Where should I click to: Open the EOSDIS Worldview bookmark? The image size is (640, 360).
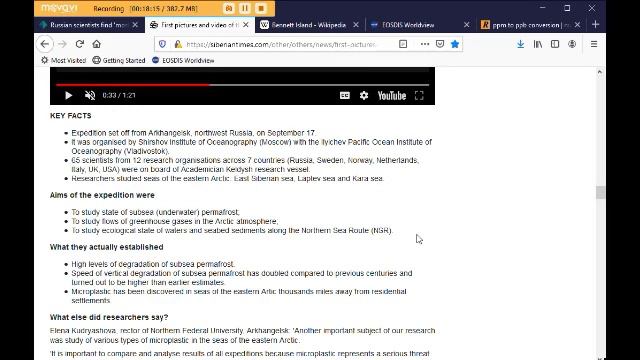pyautogui.click(x=183, y=60)
